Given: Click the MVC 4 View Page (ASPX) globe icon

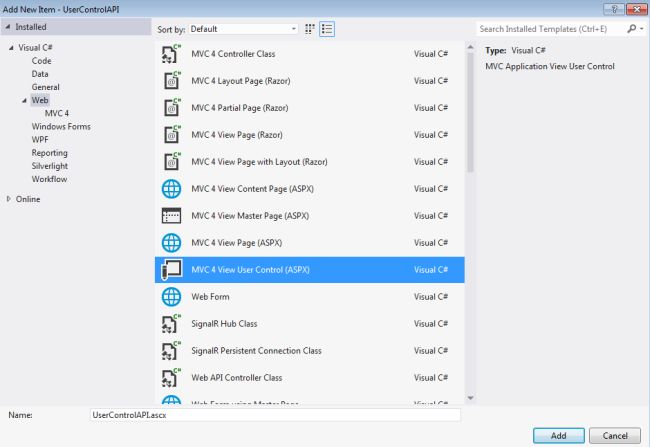Looking at the screenshot, I should (x=171, y=243).
